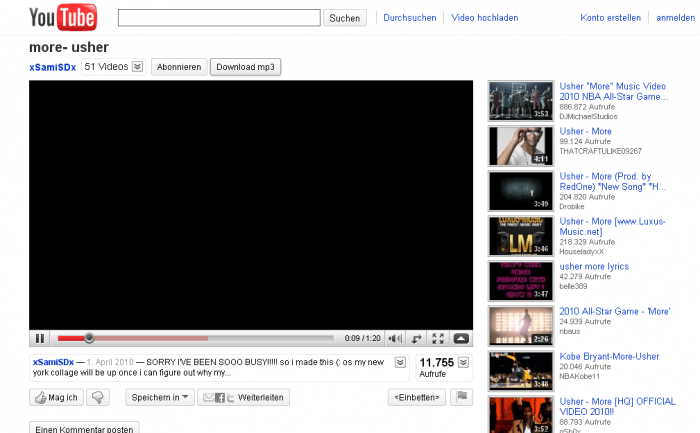The height and width of the screenshot is (433, 700).
Task: Click the Download mp3 button
Action: click(245, 67)
